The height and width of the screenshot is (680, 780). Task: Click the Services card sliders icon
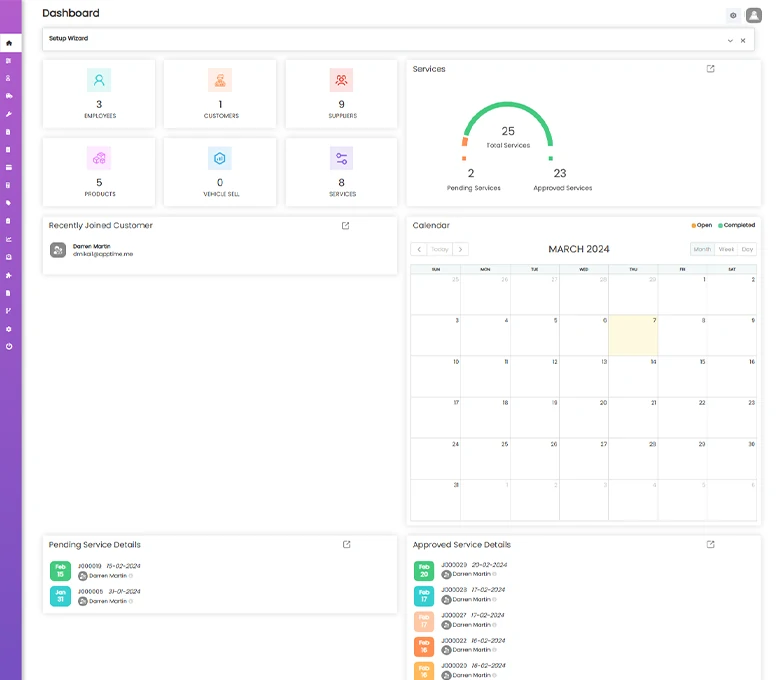tap(341, 158)
